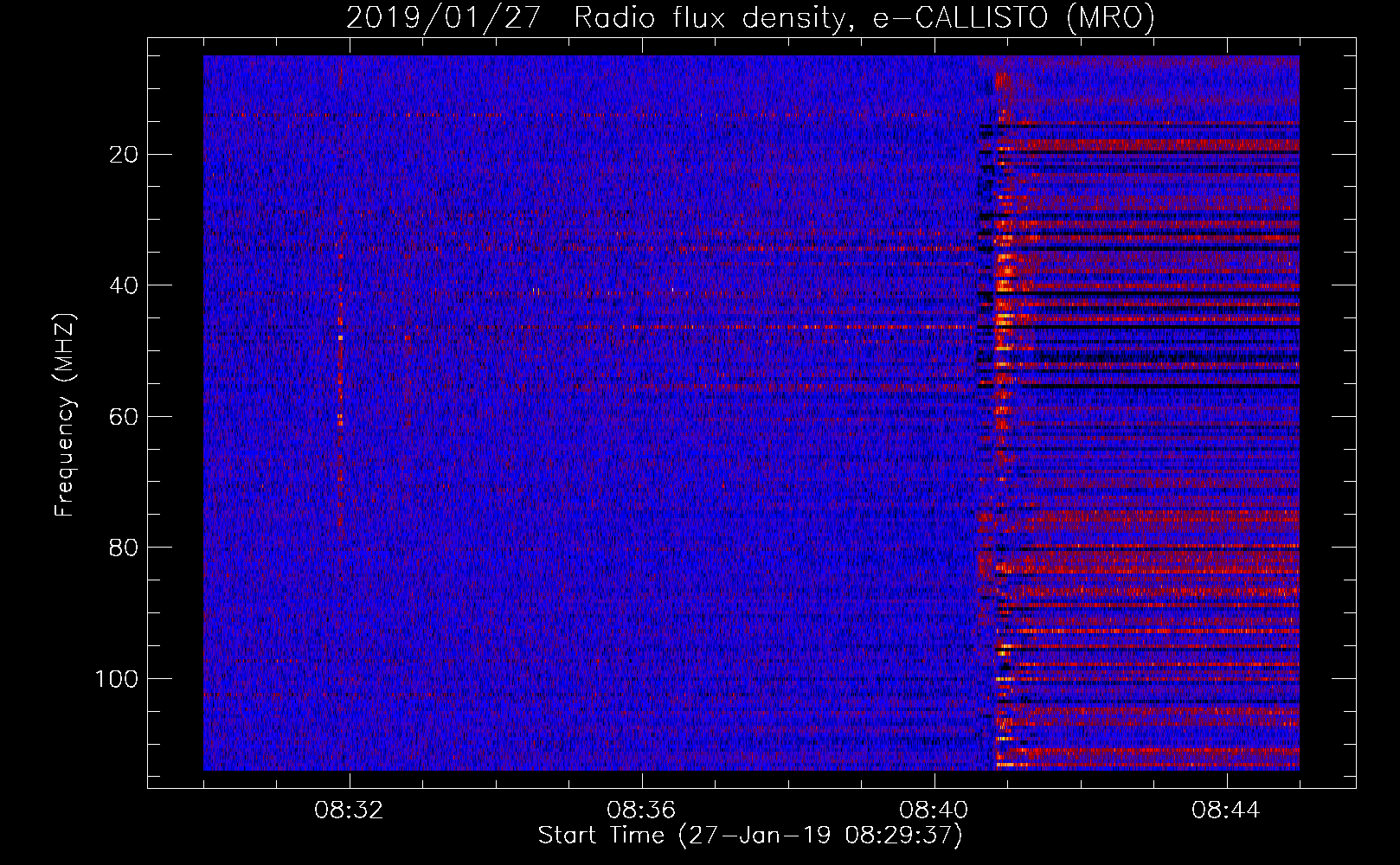Screen dimensions: 1400x865
Task: Click the 'Frequency (MHZ)' axis label
Action: (65, 415)
